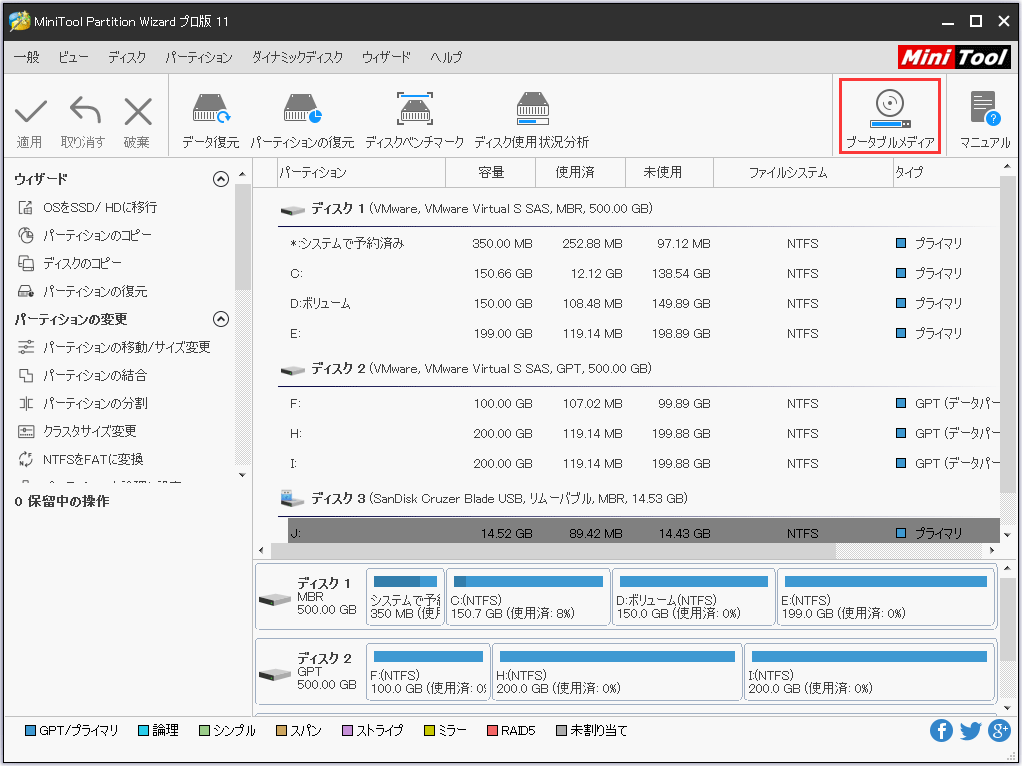
Task: Click the sidebar scroll down arrow
Action: click(x=242, y=475)
